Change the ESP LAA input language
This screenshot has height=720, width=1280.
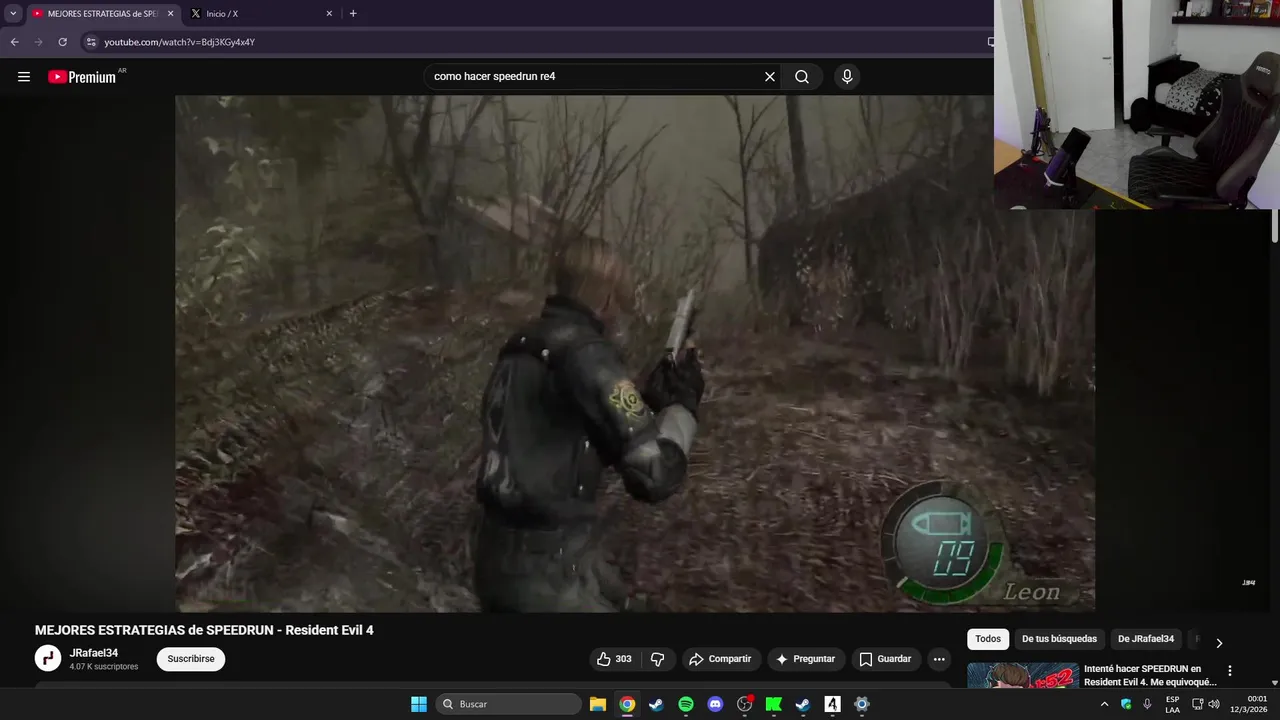click(x=1172, y=704)
